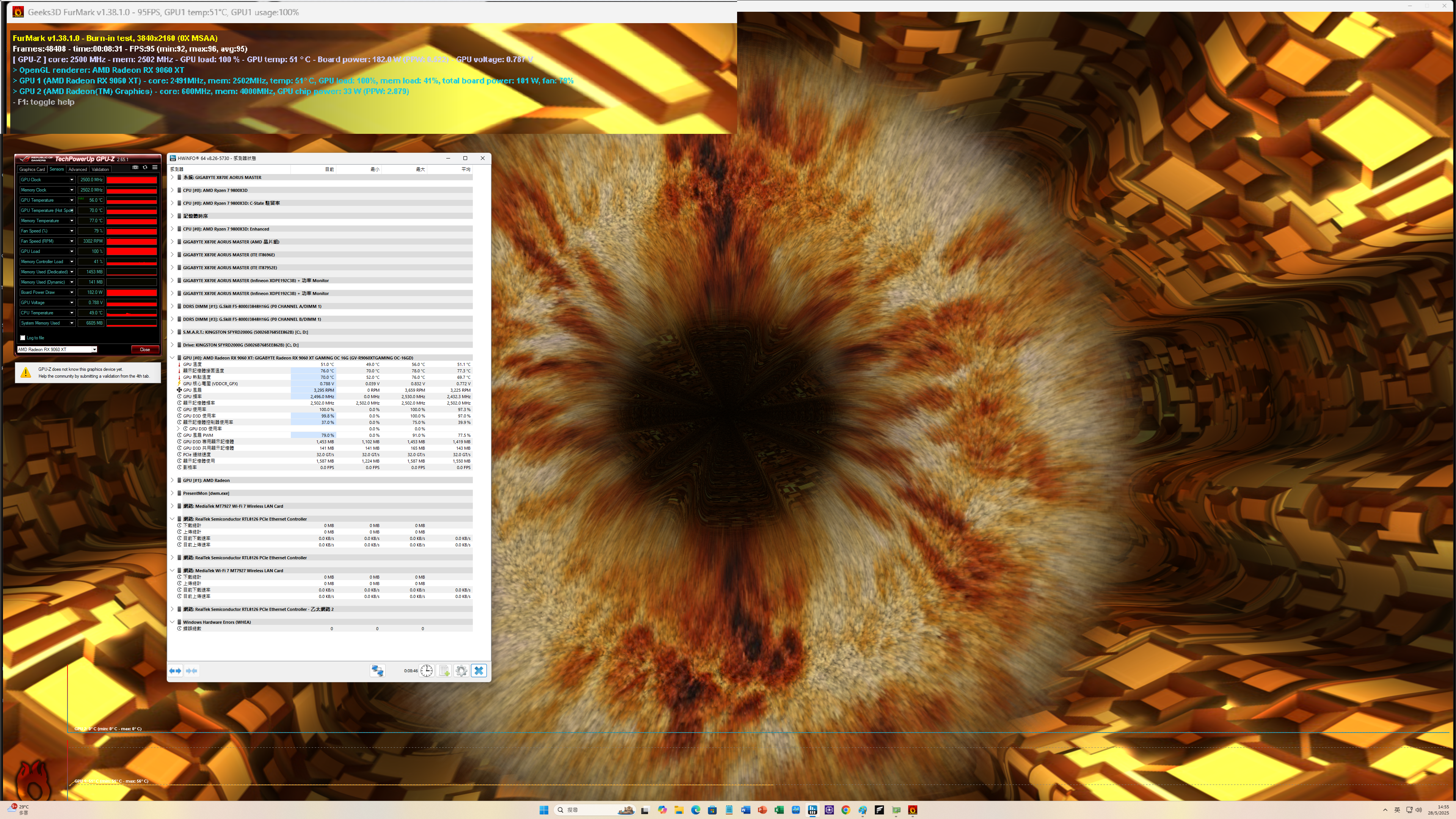Click the taskbar clock showing 14:55
This screenshot has height=819, width=1456.
click(1438, 810)
